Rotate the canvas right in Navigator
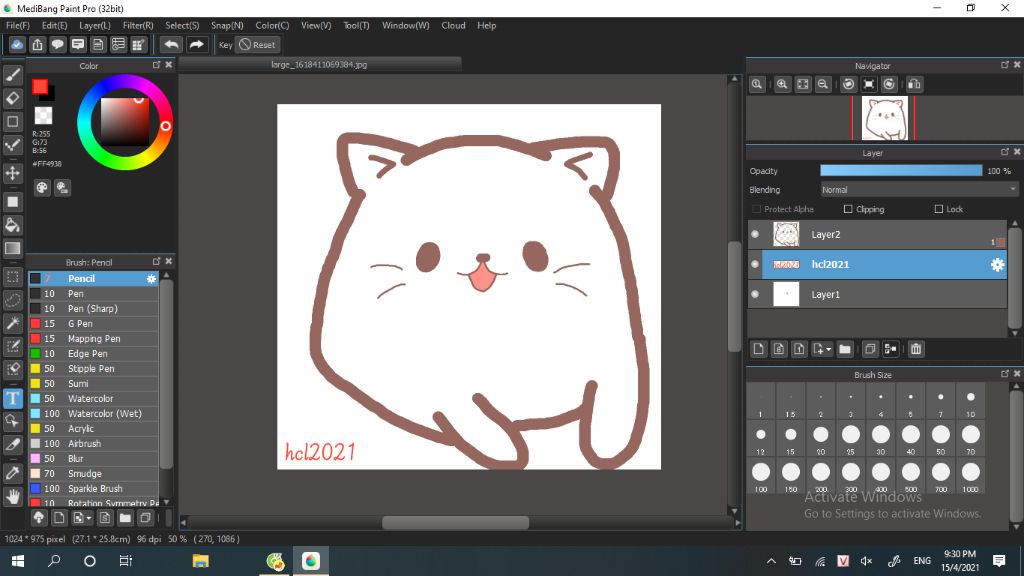 (x=889, y=84)
